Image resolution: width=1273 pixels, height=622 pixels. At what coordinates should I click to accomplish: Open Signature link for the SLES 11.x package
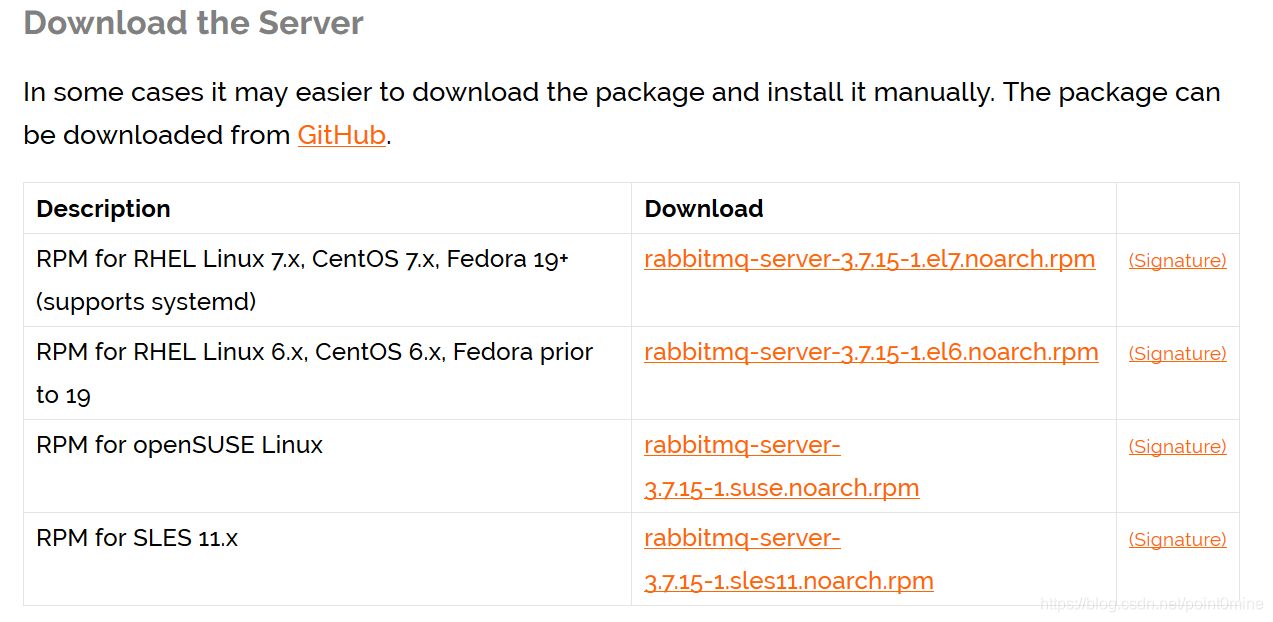[x=1177, y=539]
